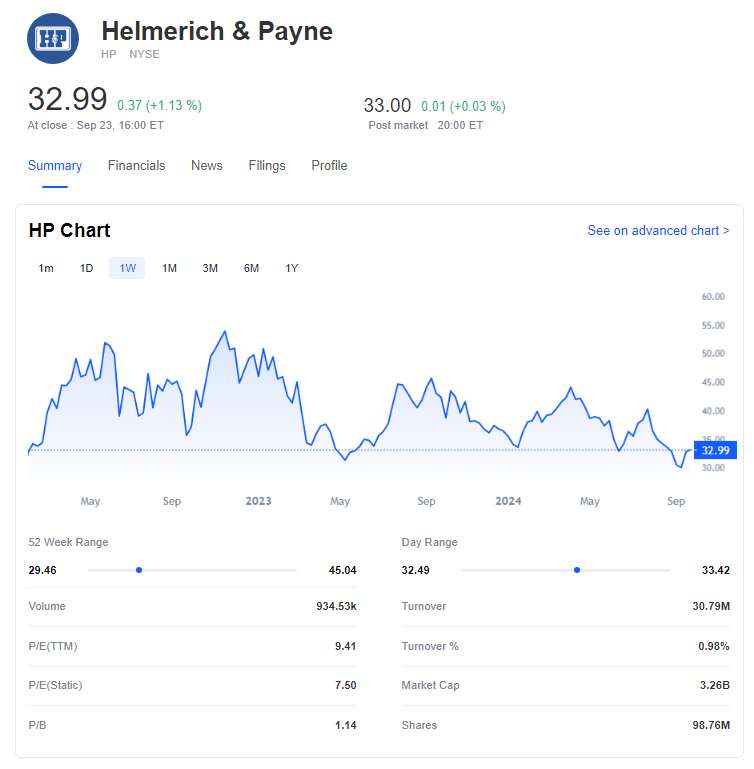Select the 1m chart interval
Screen dimensions: 754x769
[46, 268]
